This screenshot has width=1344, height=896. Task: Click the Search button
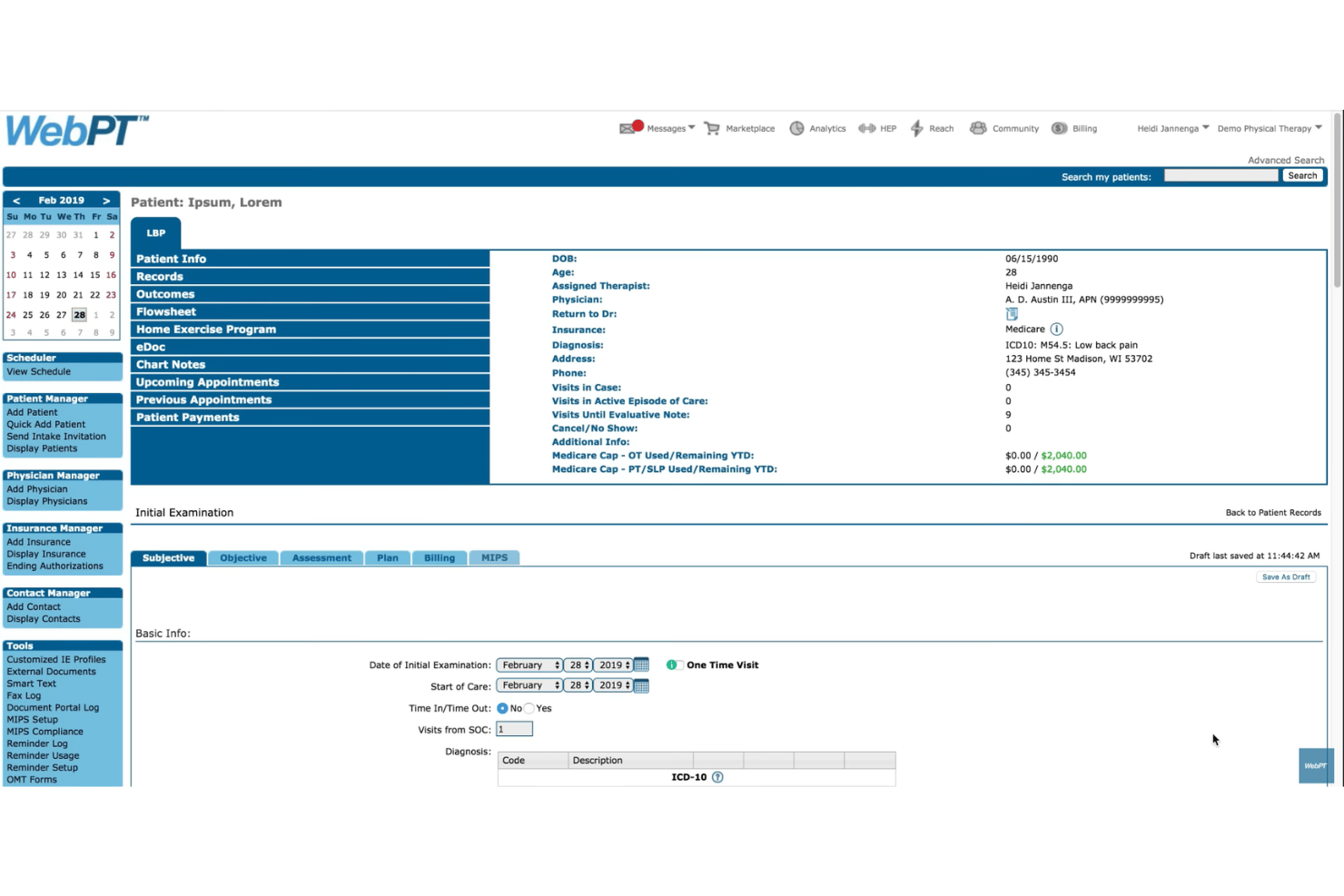click(1302, 176)
